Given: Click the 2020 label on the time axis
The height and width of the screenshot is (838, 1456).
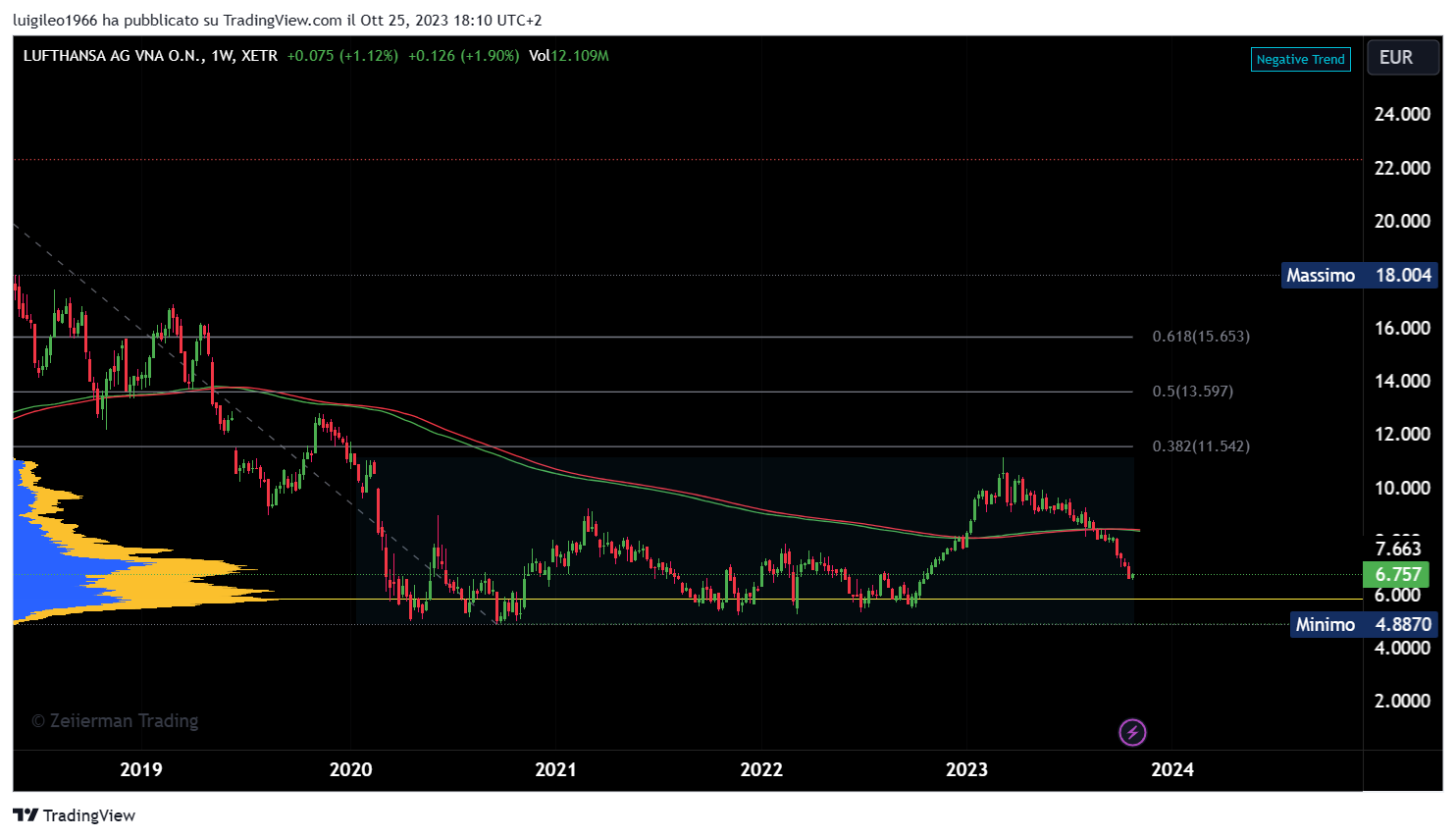Looking at the screenshot, I should [350, 769].
